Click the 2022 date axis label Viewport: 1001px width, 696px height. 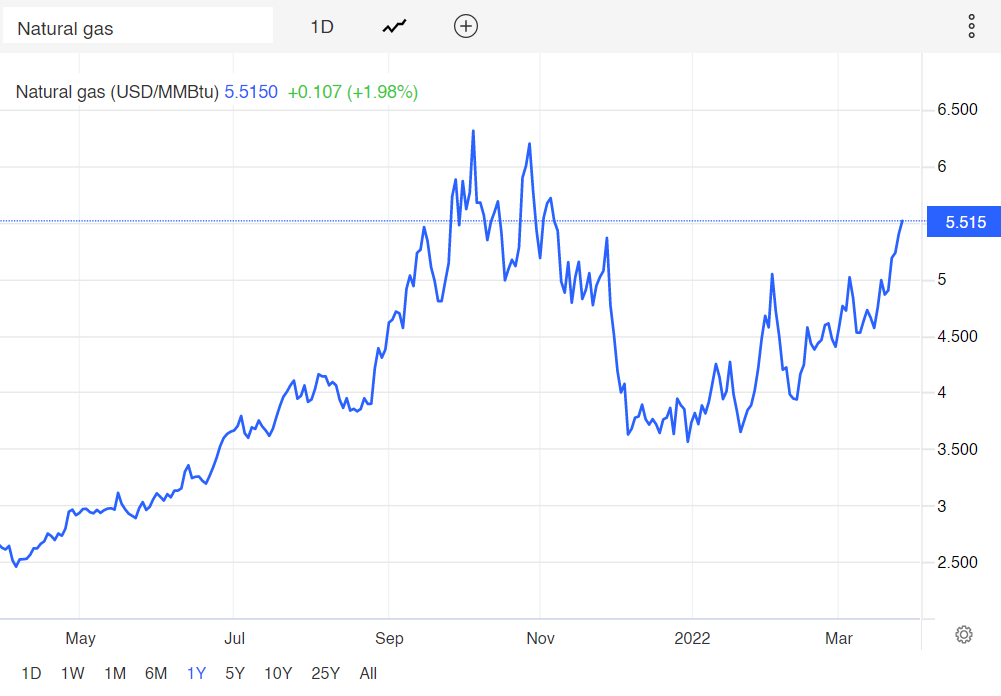692,638
